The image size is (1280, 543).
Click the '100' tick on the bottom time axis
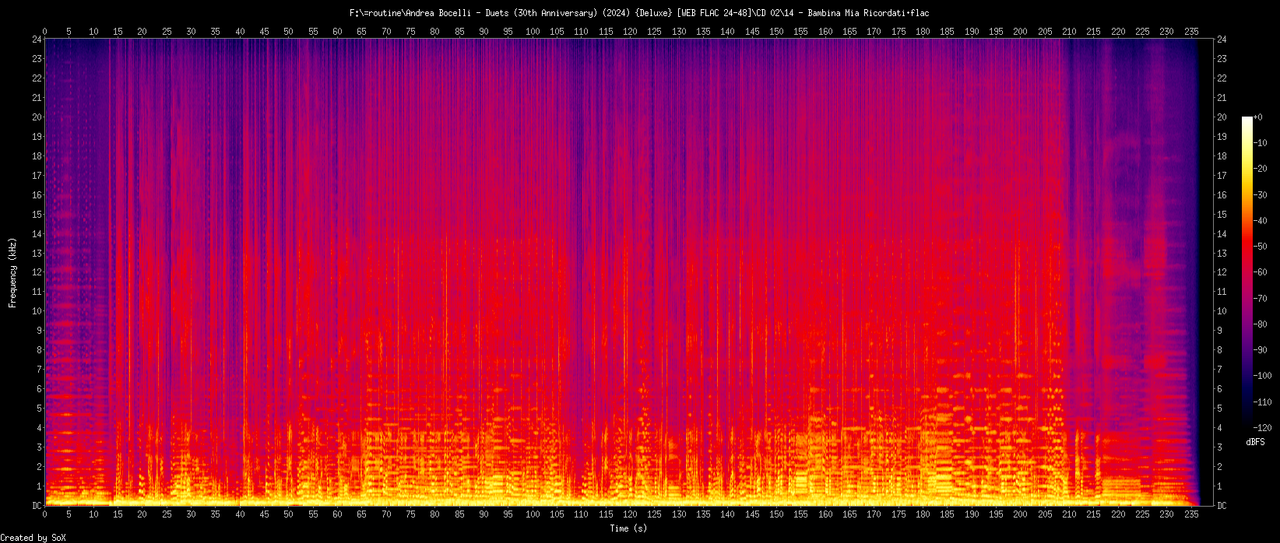[532, 515]
